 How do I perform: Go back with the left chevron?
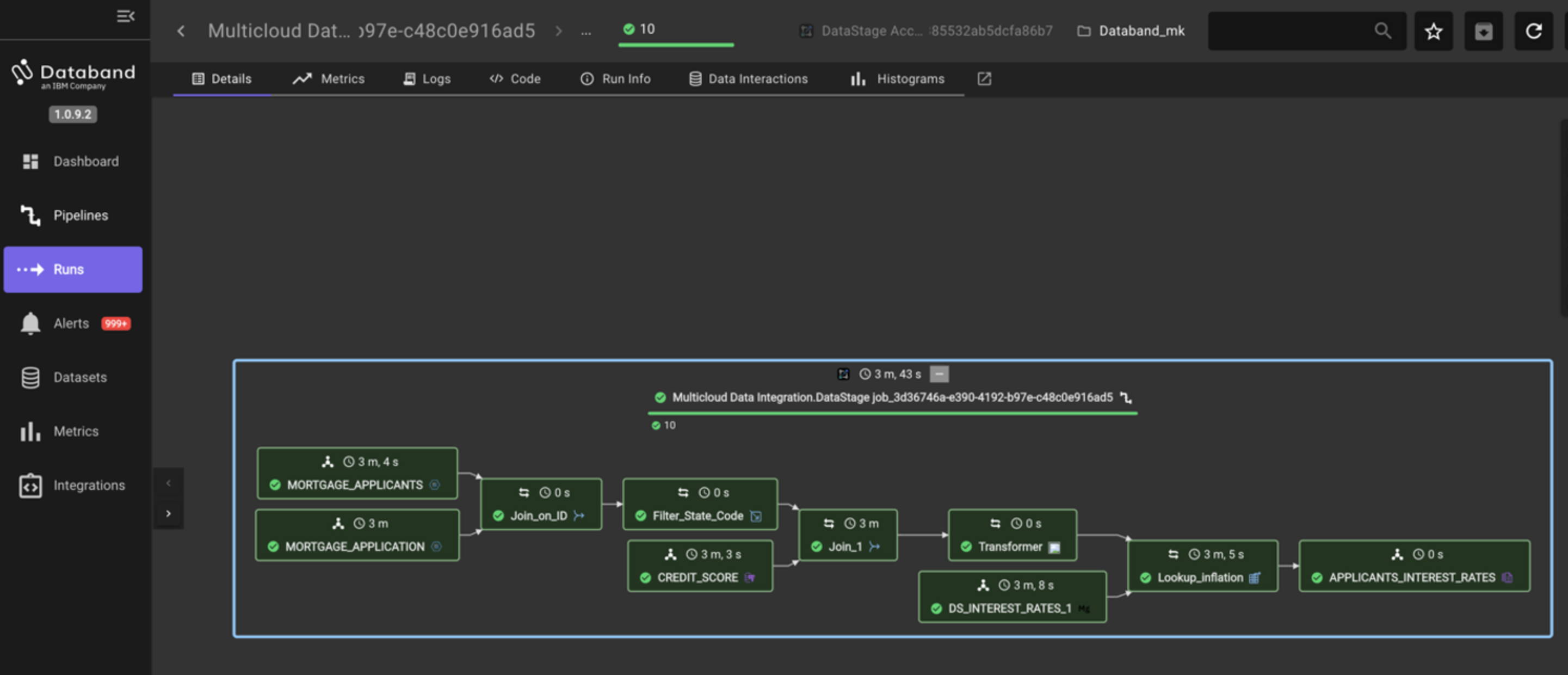[181, 30]
